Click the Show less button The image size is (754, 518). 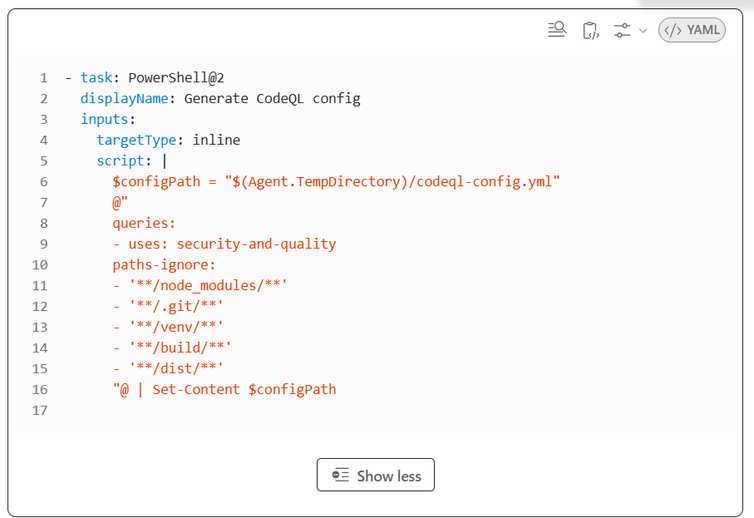376,475
